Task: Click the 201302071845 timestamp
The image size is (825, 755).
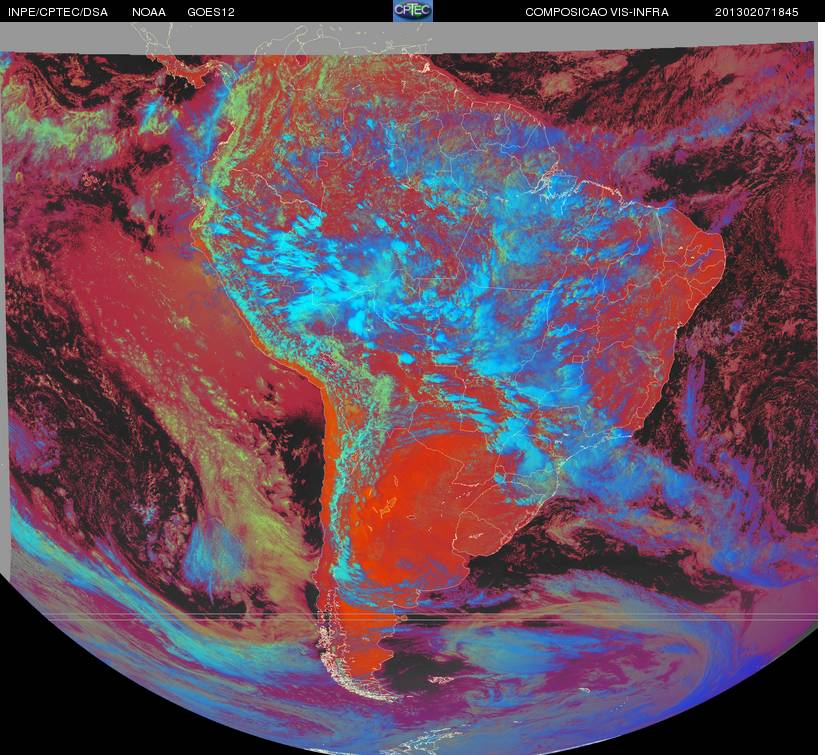Action: coord(757,12)
